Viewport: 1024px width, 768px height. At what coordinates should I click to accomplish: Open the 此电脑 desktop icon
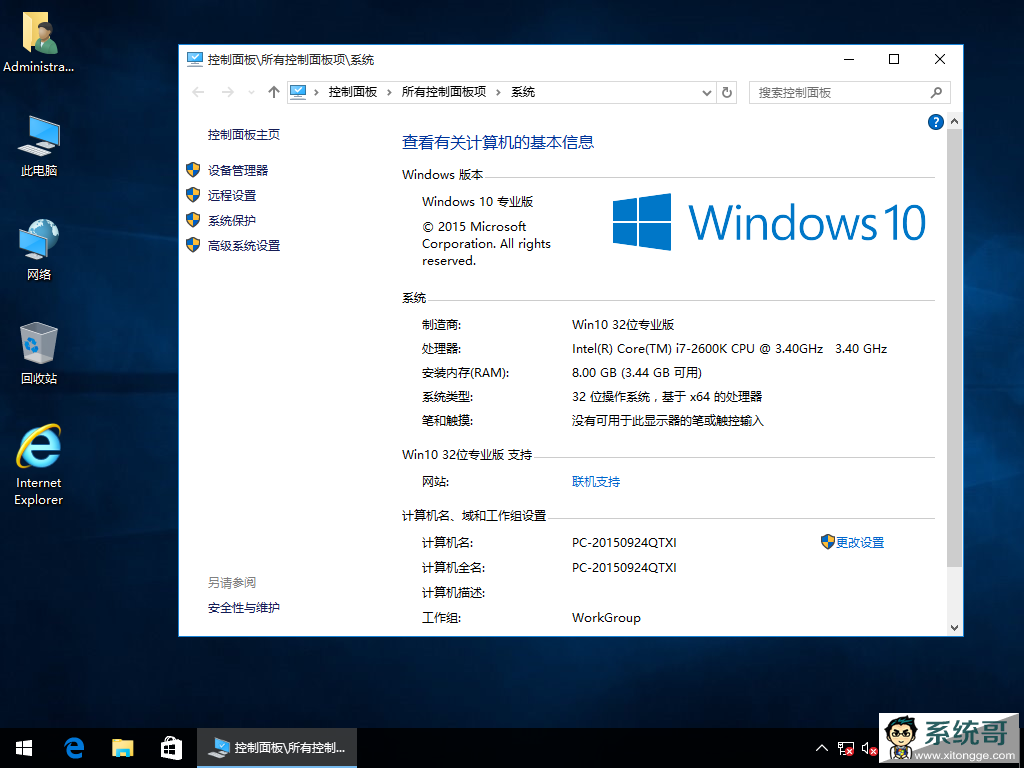tap(39, 146)
